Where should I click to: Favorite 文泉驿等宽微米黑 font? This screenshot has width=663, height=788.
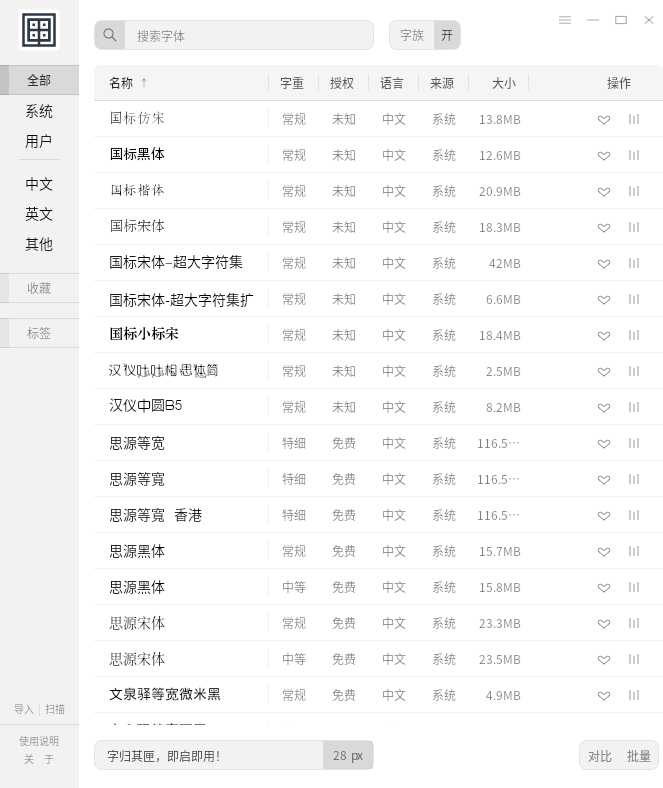[x=604, y=696]
